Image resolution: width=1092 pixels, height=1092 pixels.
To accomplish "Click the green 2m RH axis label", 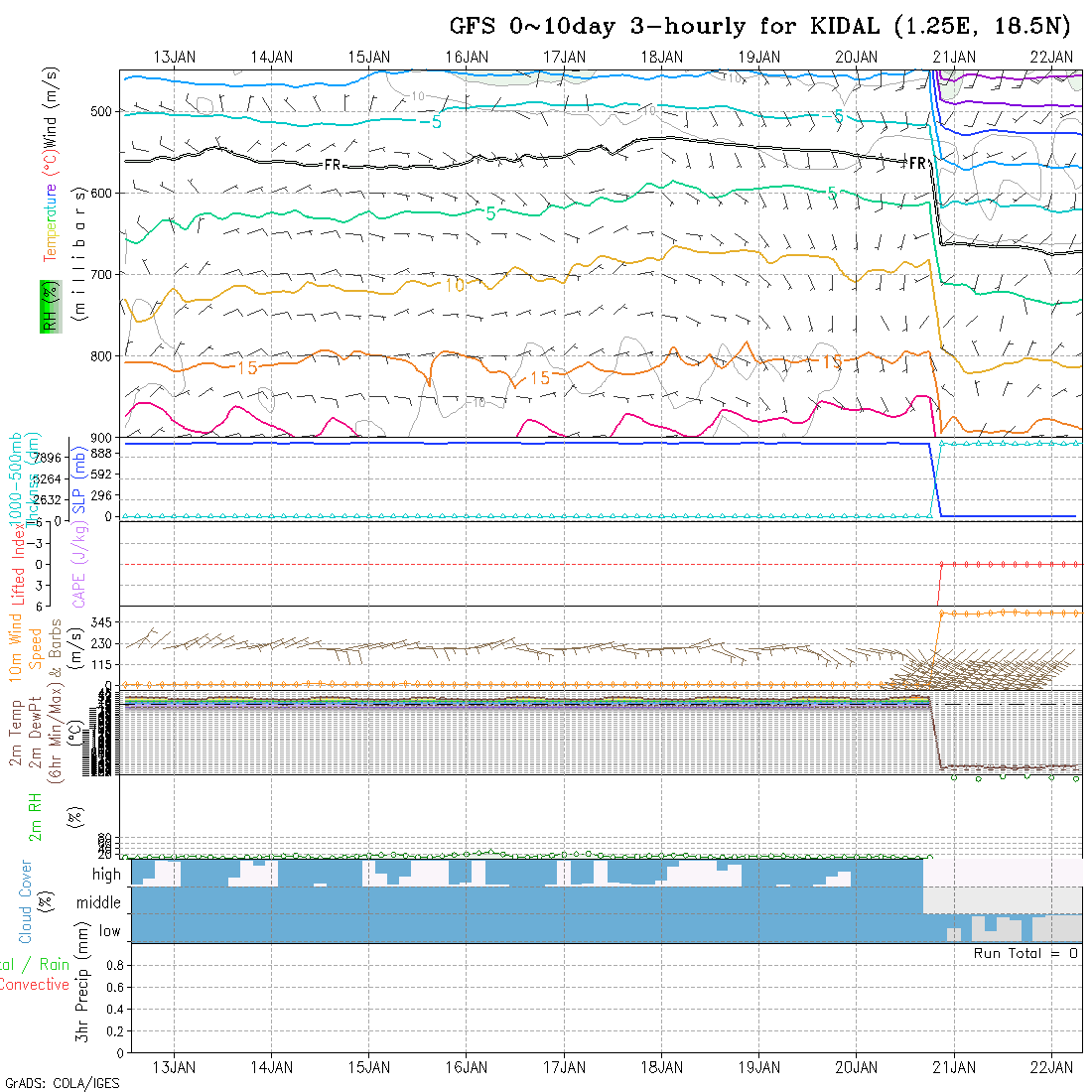I will click(35, 816).
